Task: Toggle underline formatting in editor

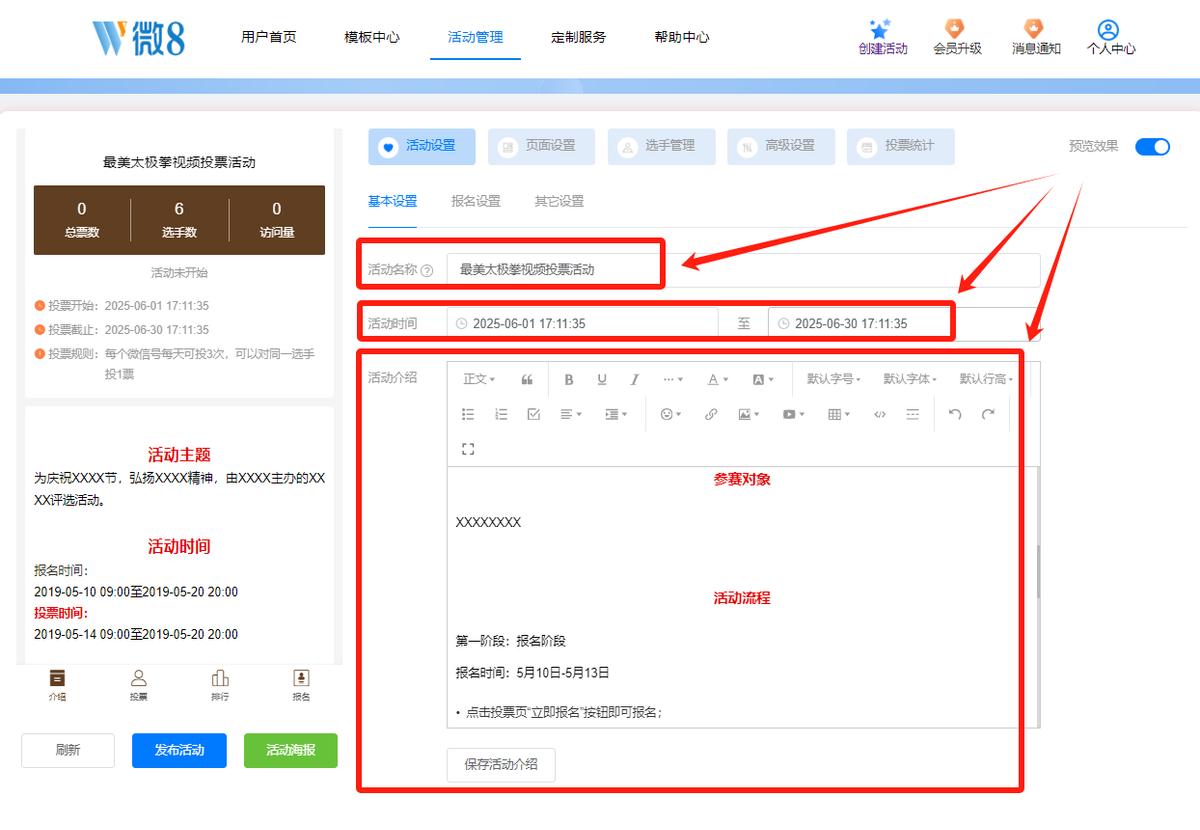Action: pyautogui.click(x=602, y=380)
